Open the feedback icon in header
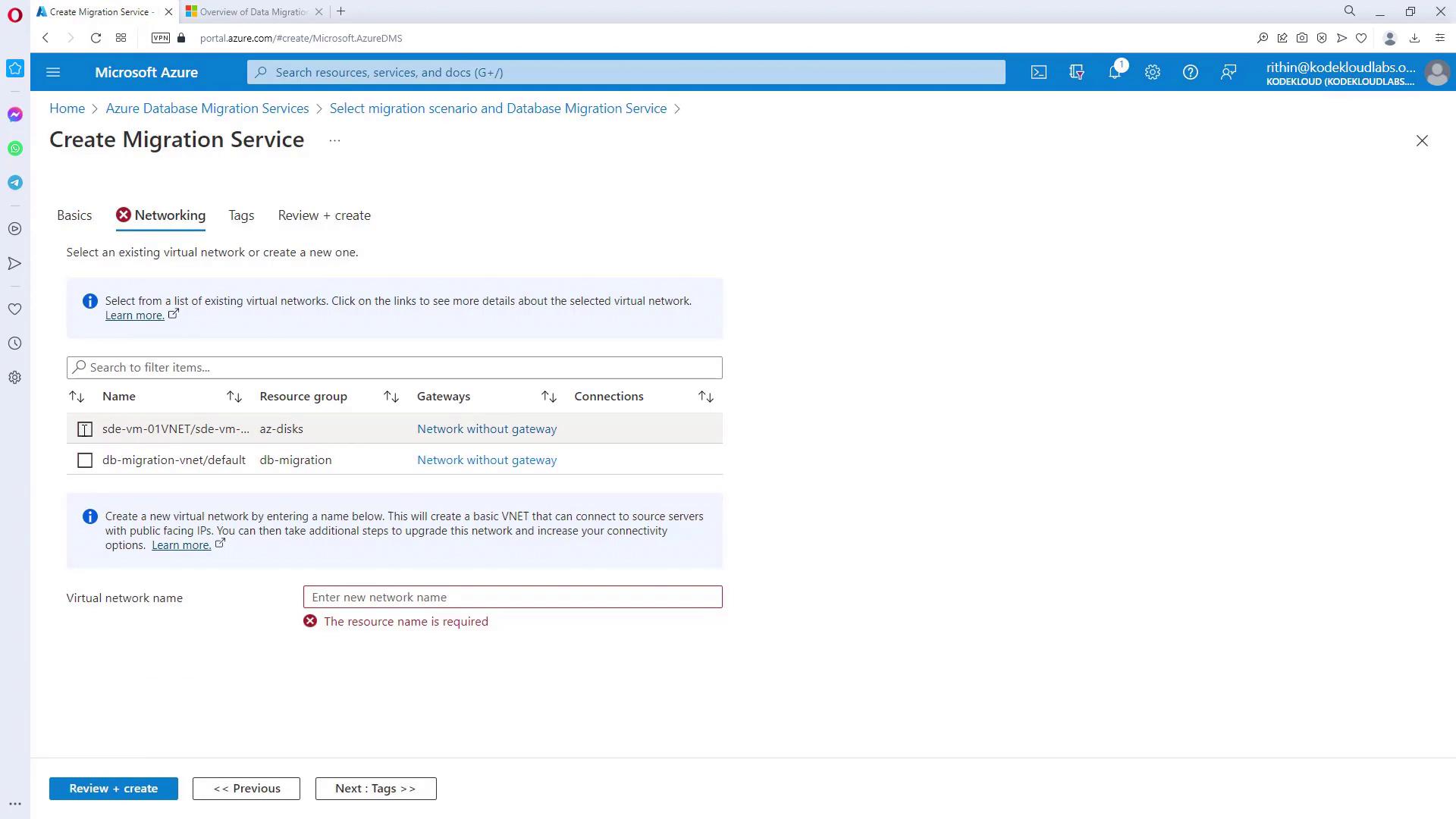 pos(1228,72)
